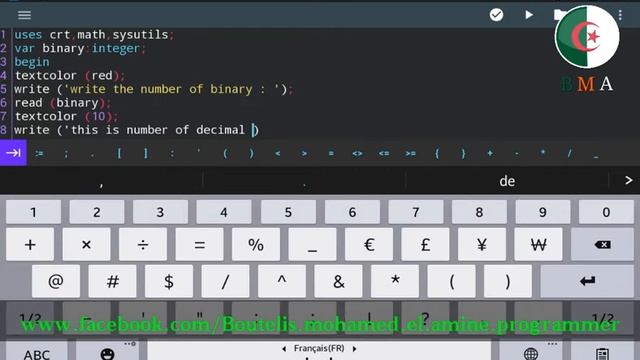Screen dimensions: 640x360
Task: Tap the underscore key on keyboard
Action: click(x=312, y=244)
